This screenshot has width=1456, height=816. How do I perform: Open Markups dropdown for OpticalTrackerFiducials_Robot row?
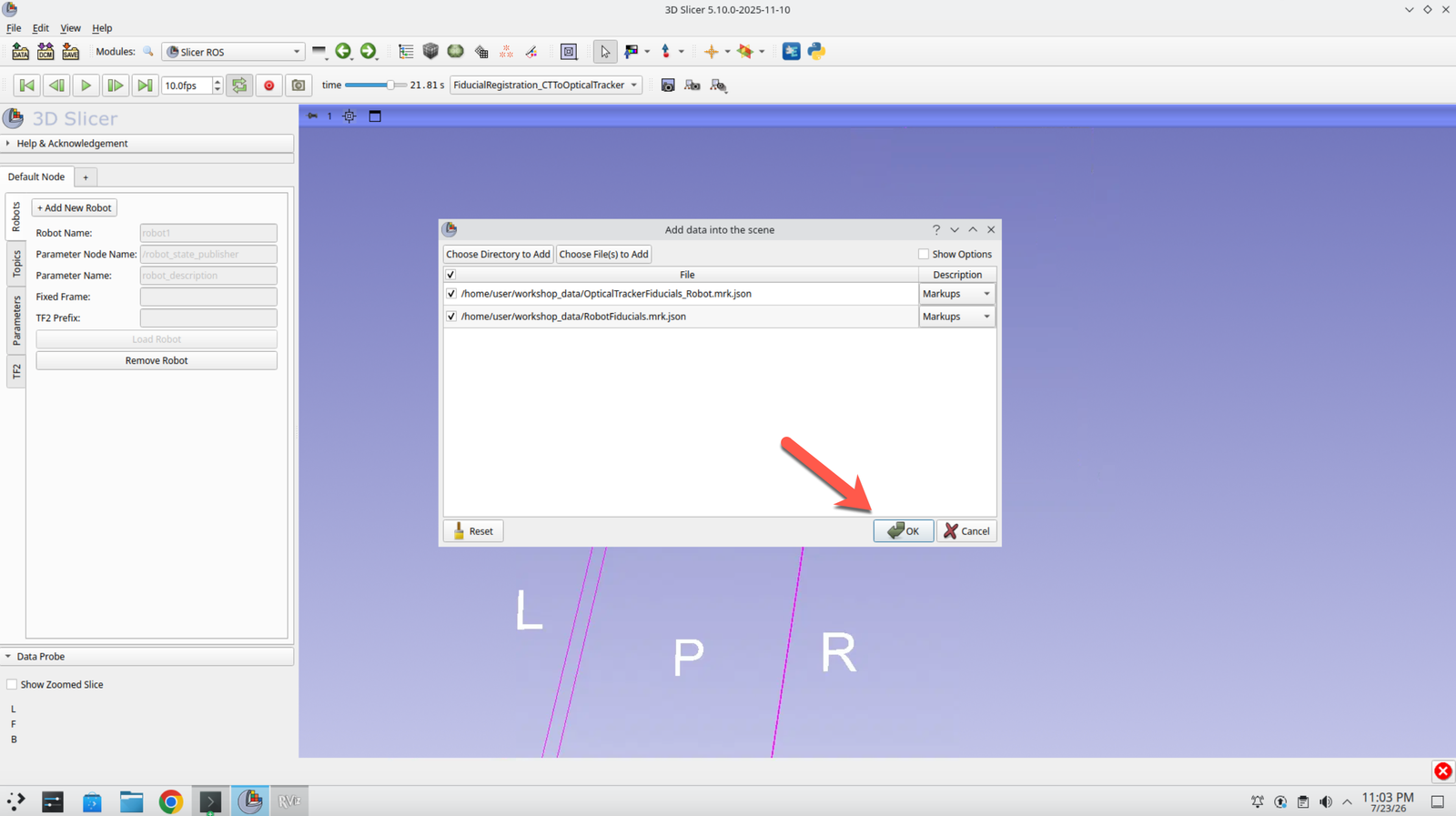click(956, 294)
